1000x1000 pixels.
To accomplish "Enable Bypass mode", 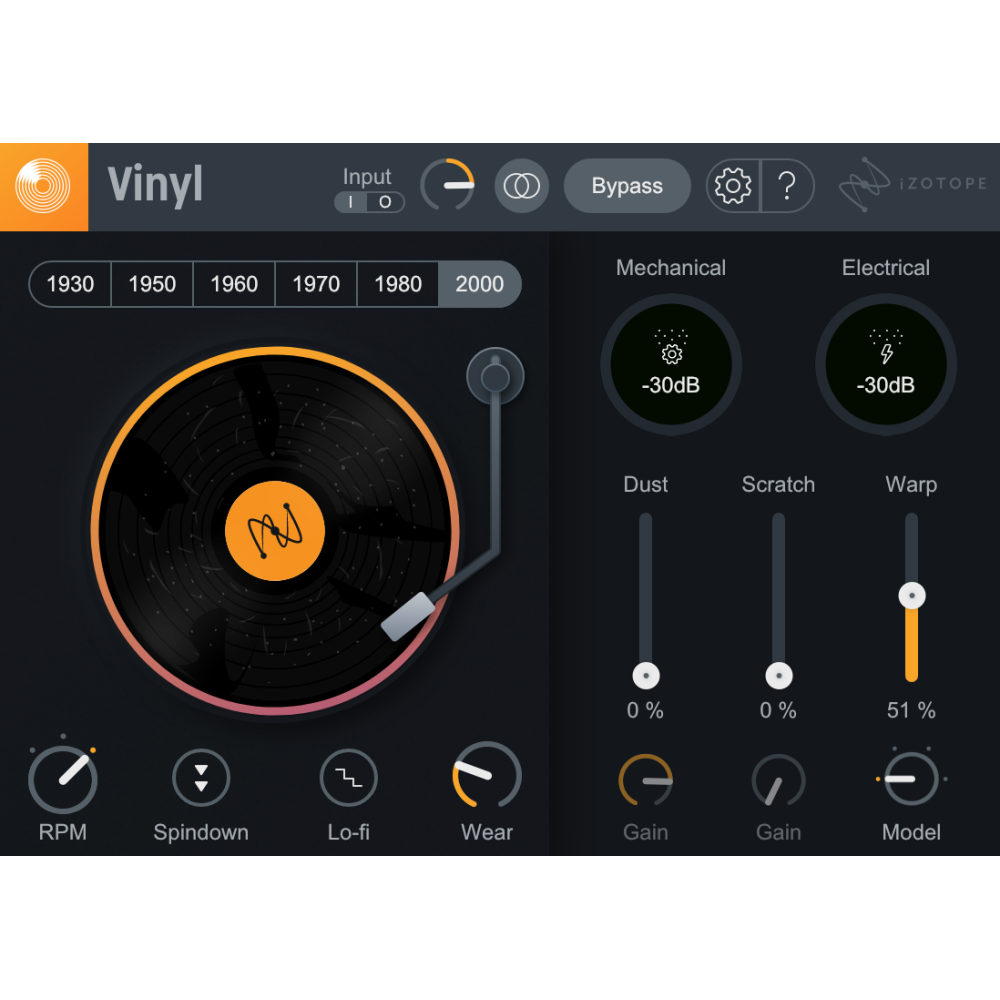I will 627,186.
